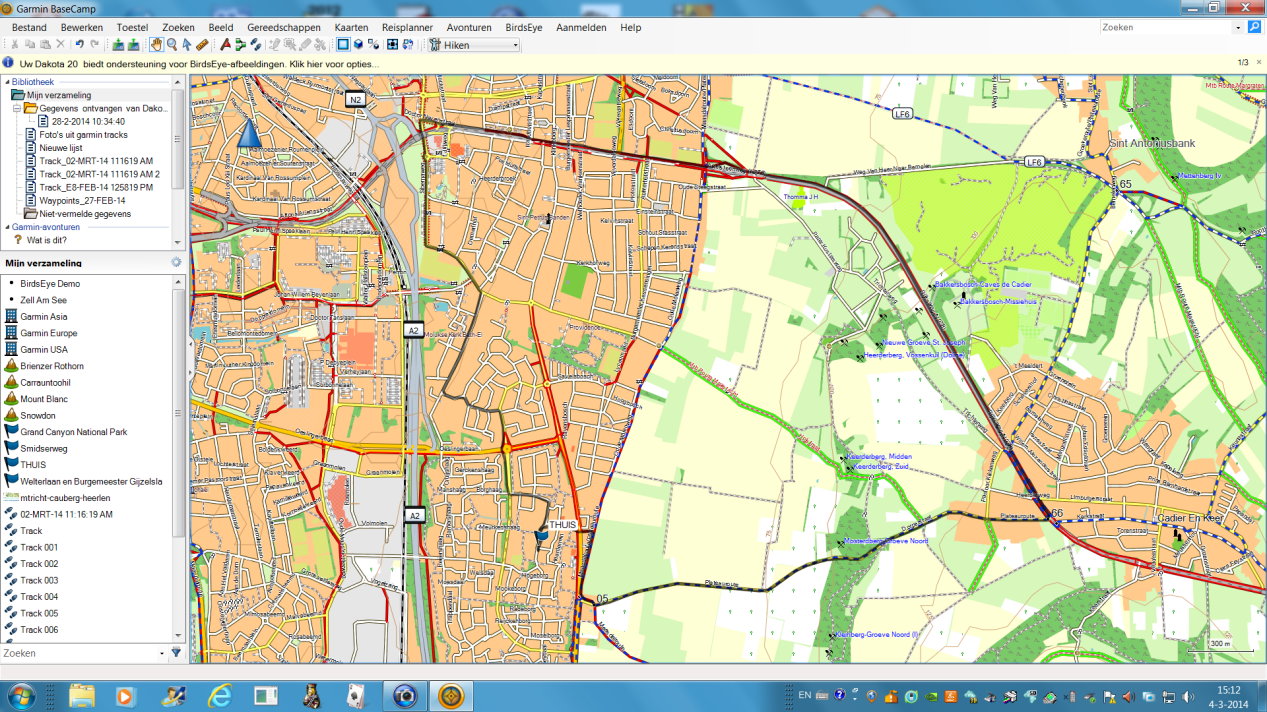Select 'Smidserweg' waypoint entry
This screenshot has width=1267, height=712.
[x=44, y=449]
